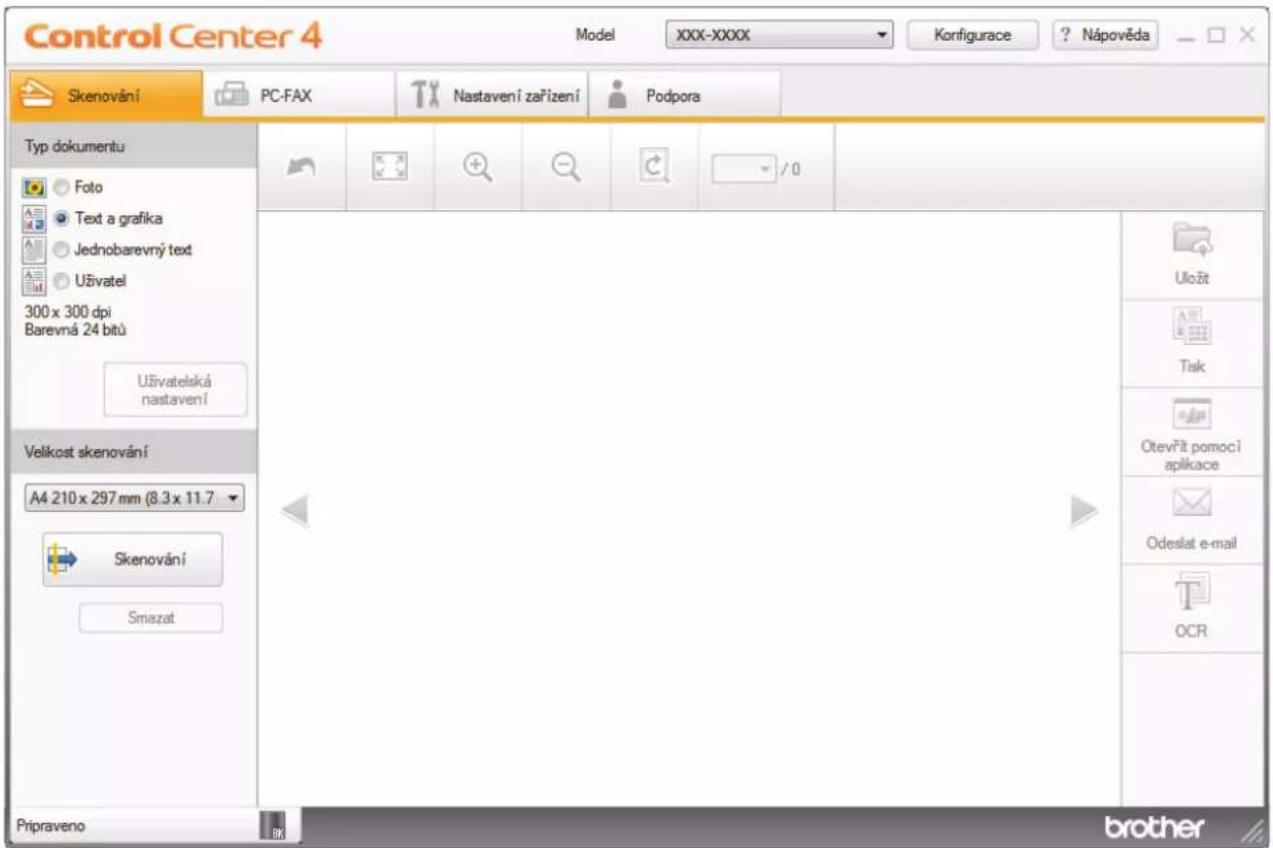Open the scan size dropdown A4 210 x 297 mm

click(x=134, y=497)
